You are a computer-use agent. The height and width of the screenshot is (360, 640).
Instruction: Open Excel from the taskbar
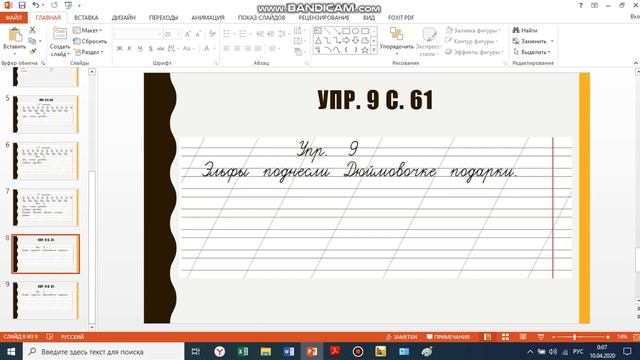click(243, 351)
